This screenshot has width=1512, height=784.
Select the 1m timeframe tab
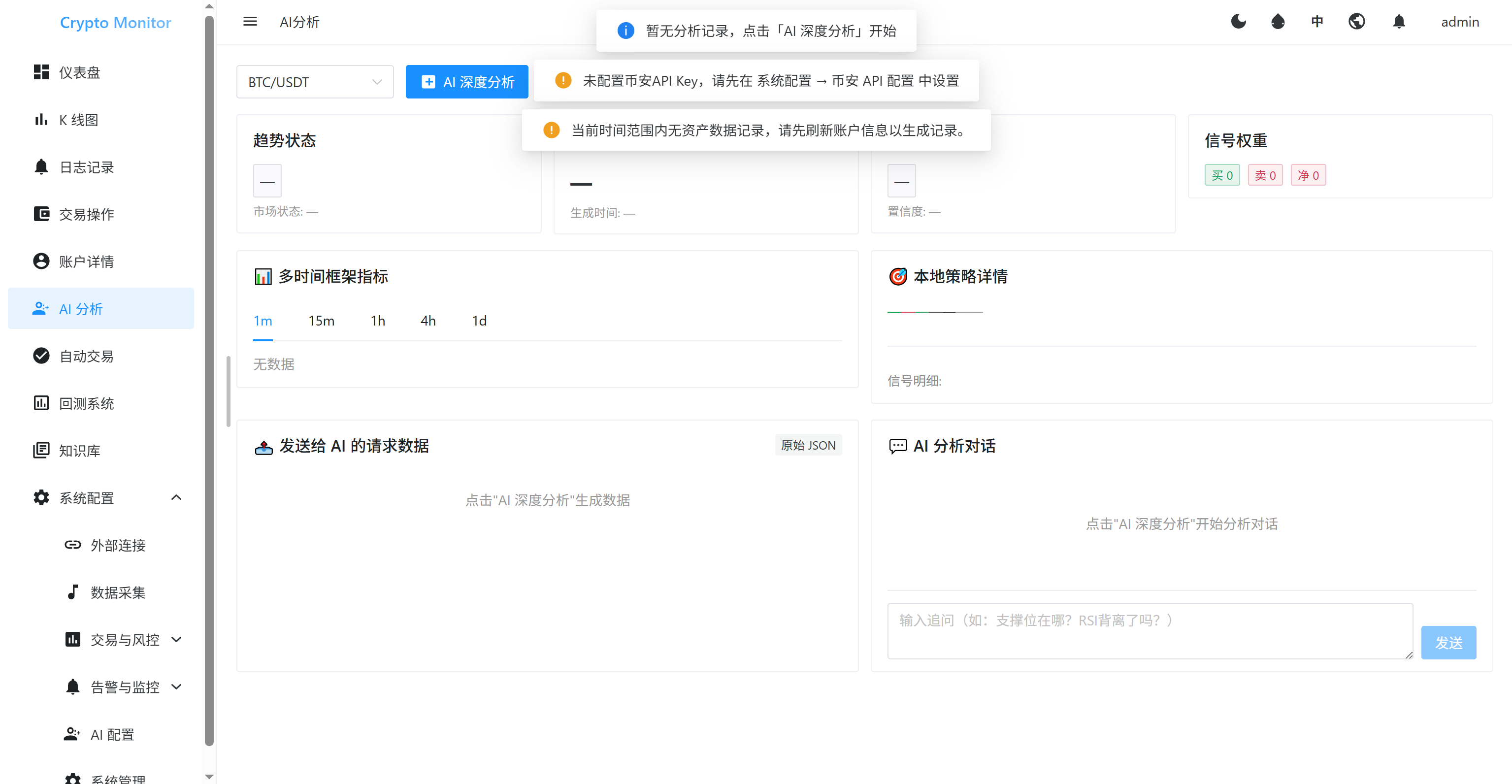point(263,321)
